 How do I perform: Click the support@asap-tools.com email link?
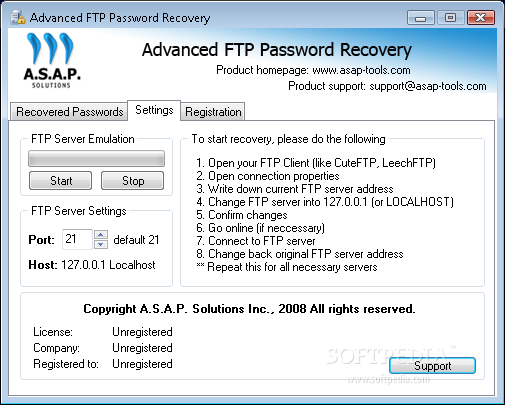pyautogui.click(x=428, y=86)
